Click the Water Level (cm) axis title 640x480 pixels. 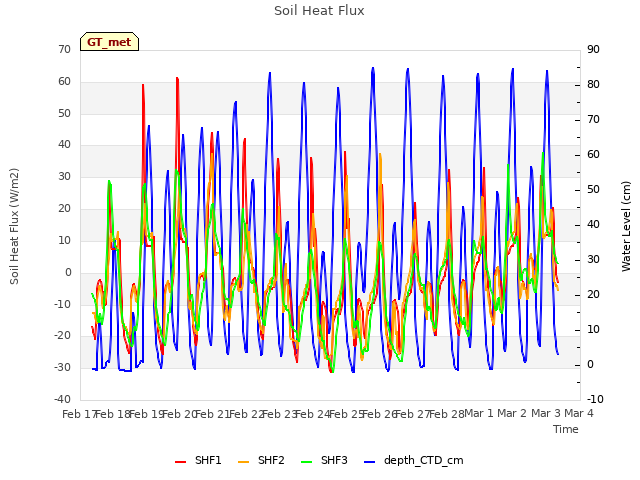pos(626,226)
